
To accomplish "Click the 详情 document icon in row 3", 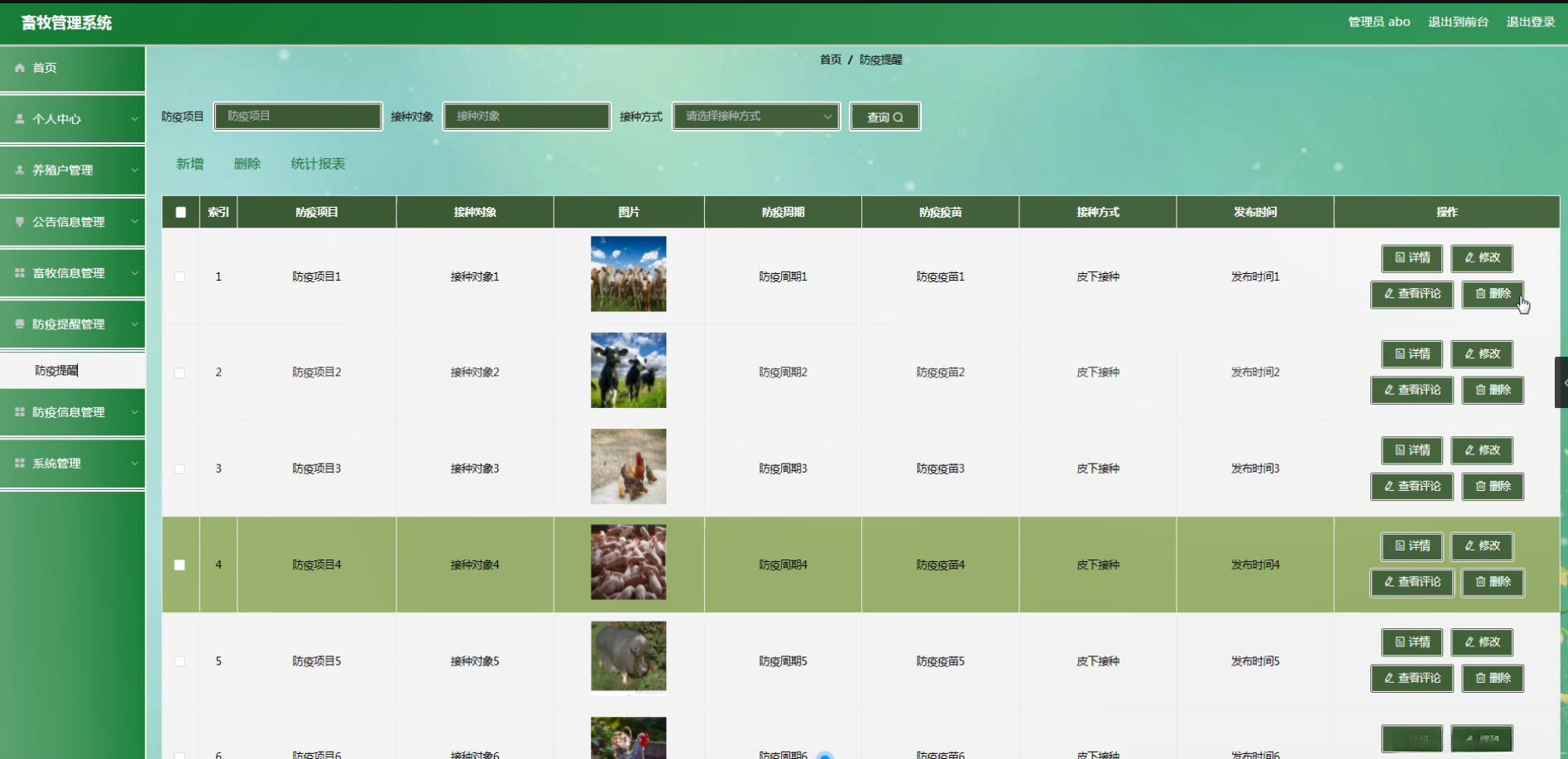I will 1400,450.
